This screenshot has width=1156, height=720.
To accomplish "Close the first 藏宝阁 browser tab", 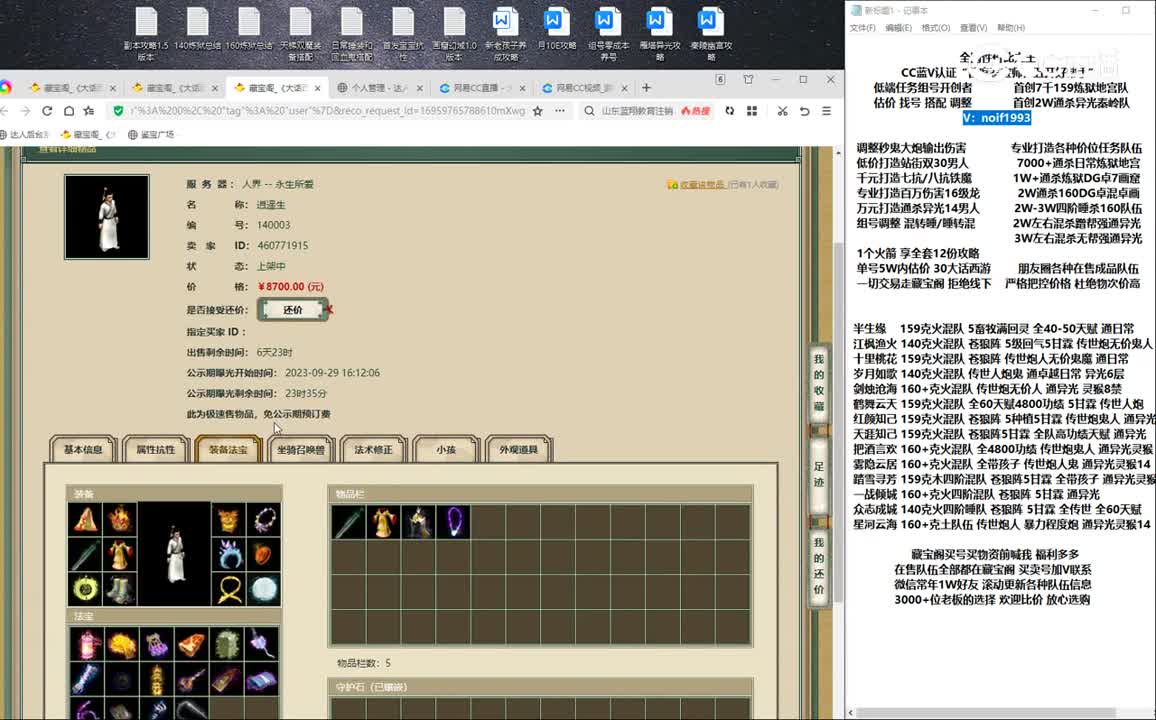I will (113, 88).
